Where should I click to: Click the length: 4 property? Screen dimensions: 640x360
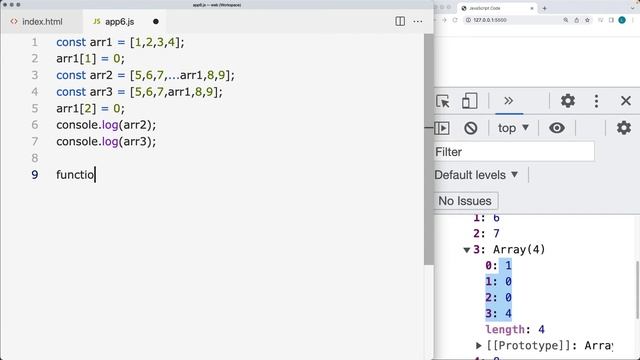[x=515, y=329]
